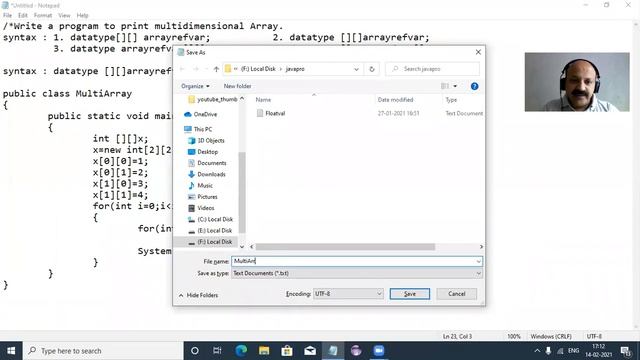Click the New folder button
The image size is (640, 360).
click(x=237, y=86)
